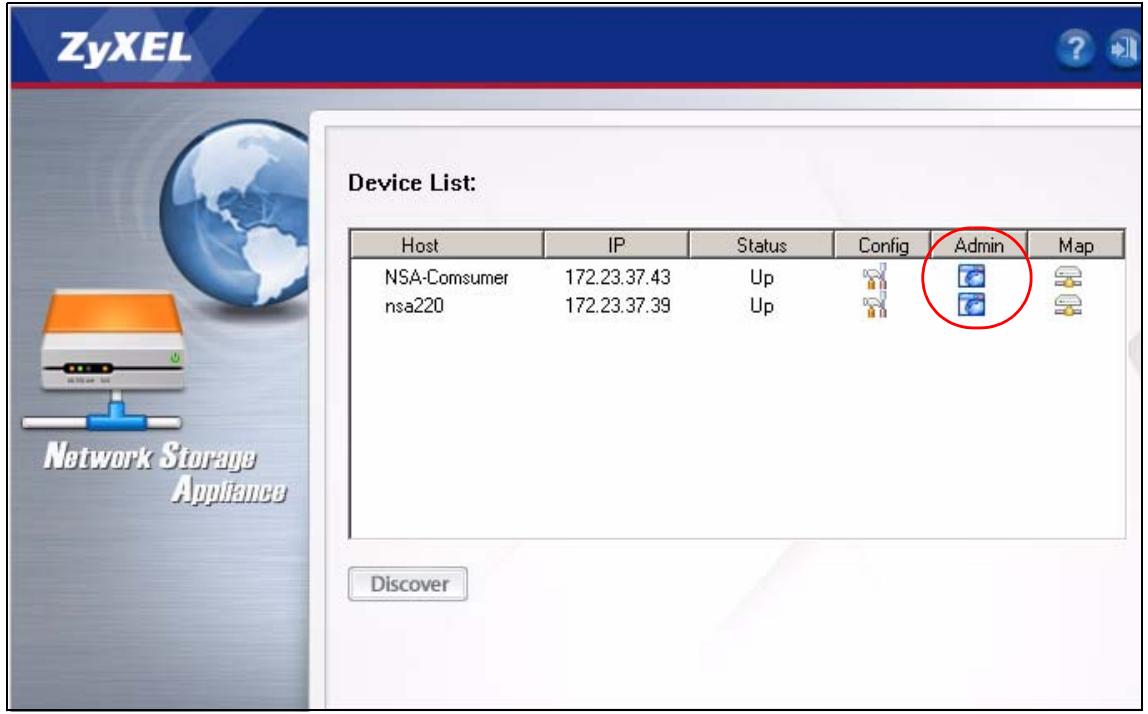
Task: Sort by the Status column header
Action: pyautogui.click(x=761, y=245)
